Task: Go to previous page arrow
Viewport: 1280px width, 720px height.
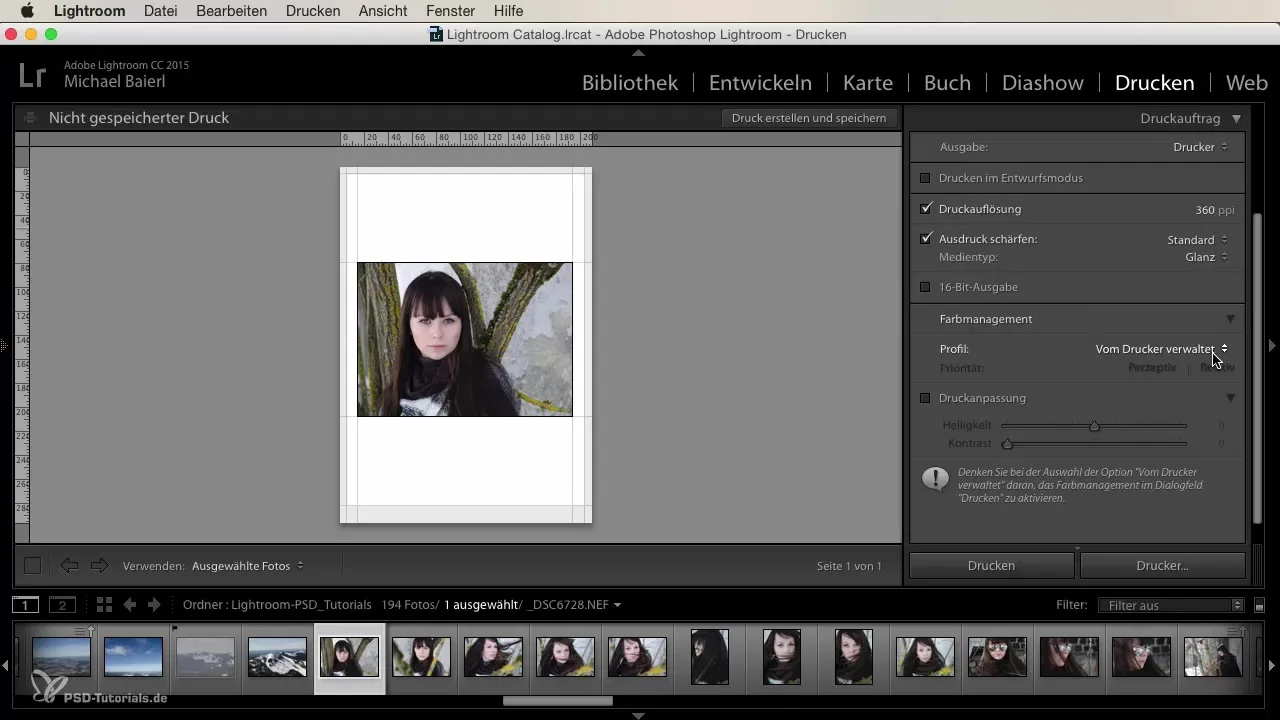Action: click(x=69, y=566)
